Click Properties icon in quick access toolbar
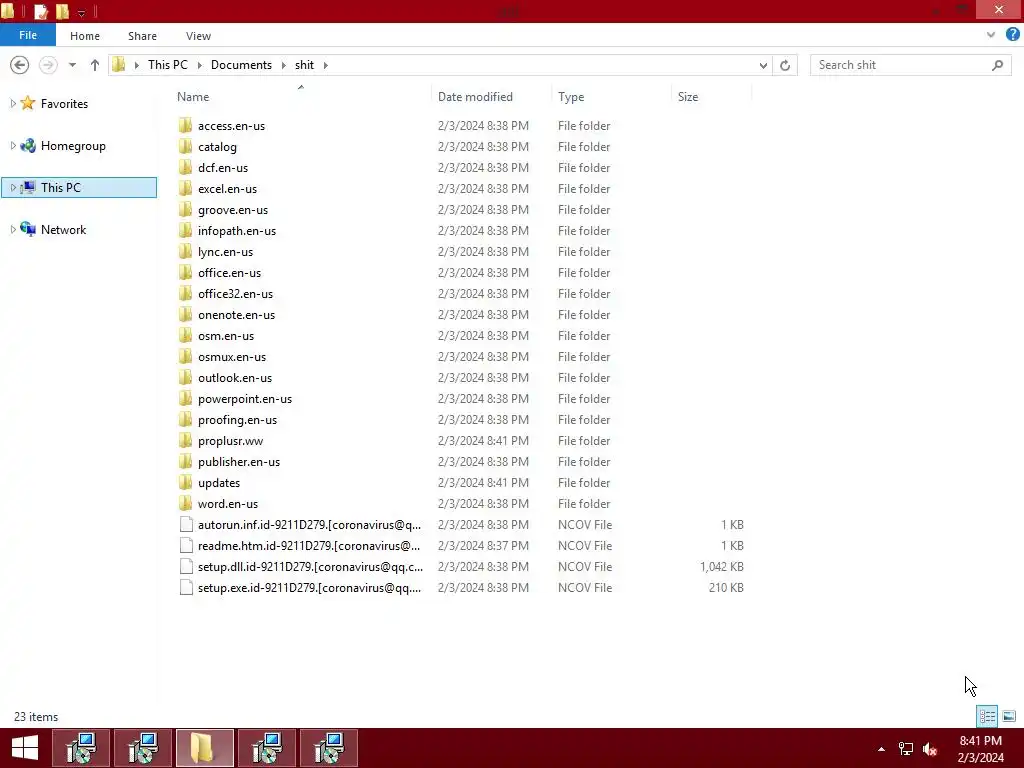The width and height of the screenshot is (1024, 768). coord(41,11)
